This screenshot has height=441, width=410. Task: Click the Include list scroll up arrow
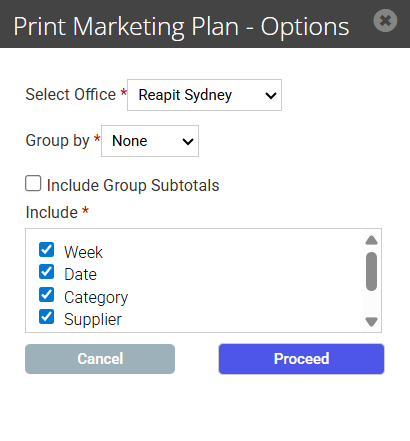click(371, 240)
